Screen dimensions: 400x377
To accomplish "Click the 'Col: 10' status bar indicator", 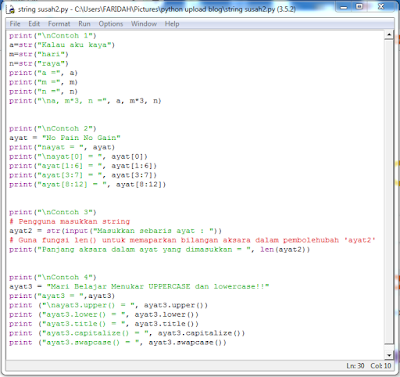I will click(x=381, y=366).
